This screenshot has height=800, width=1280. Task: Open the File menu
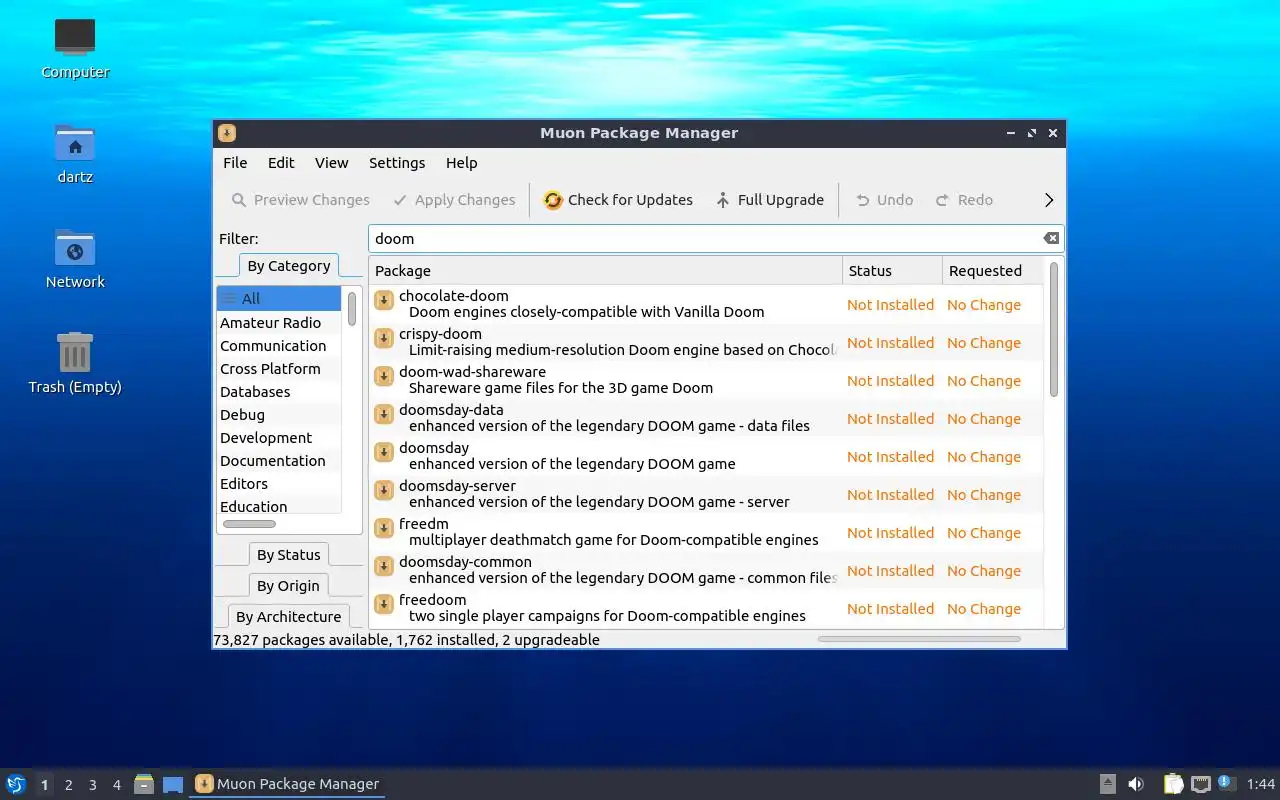coord(235,163)
